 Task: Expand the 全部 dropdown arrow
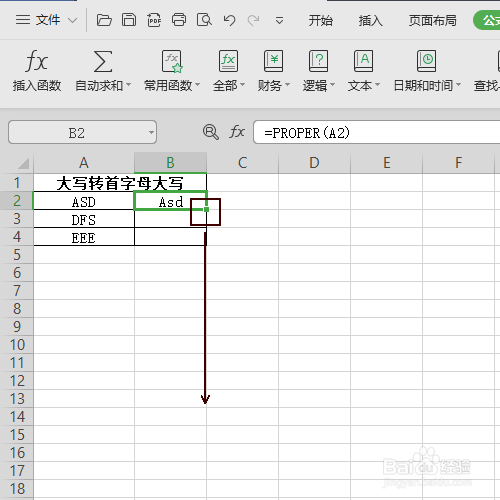[x=242, y=85]
